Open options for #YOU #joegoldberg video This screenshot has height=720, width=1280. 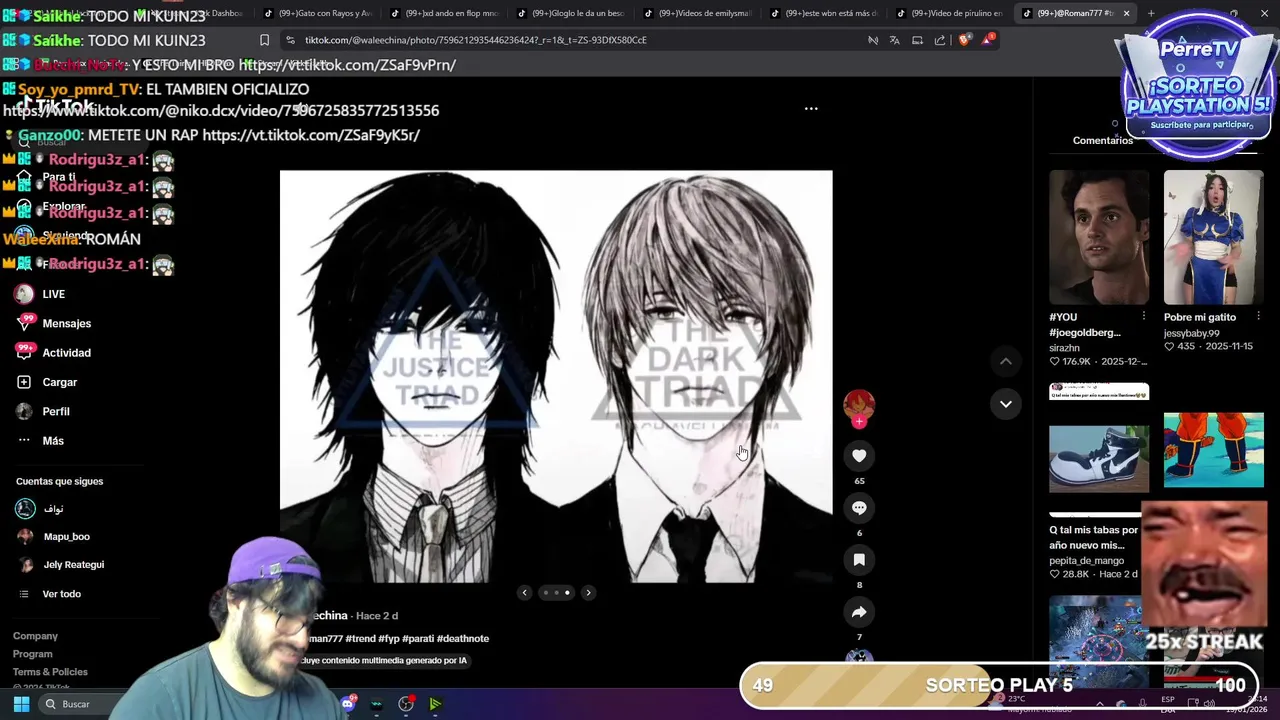point(1144,316)
